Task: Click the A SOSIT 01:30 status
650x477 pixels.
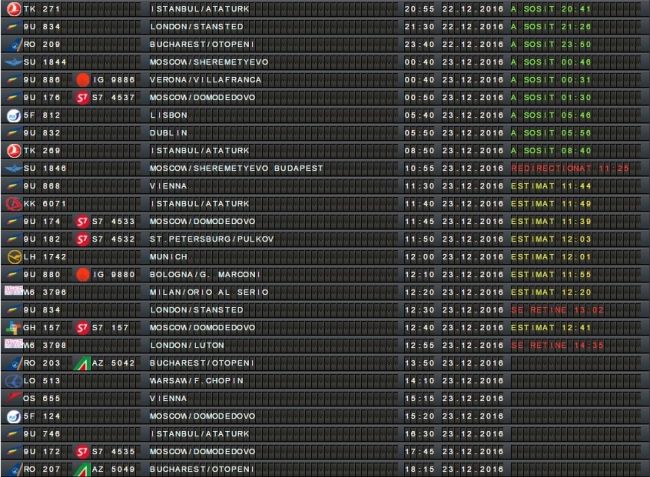Action: pyautogui.click(x=551, y=98)
